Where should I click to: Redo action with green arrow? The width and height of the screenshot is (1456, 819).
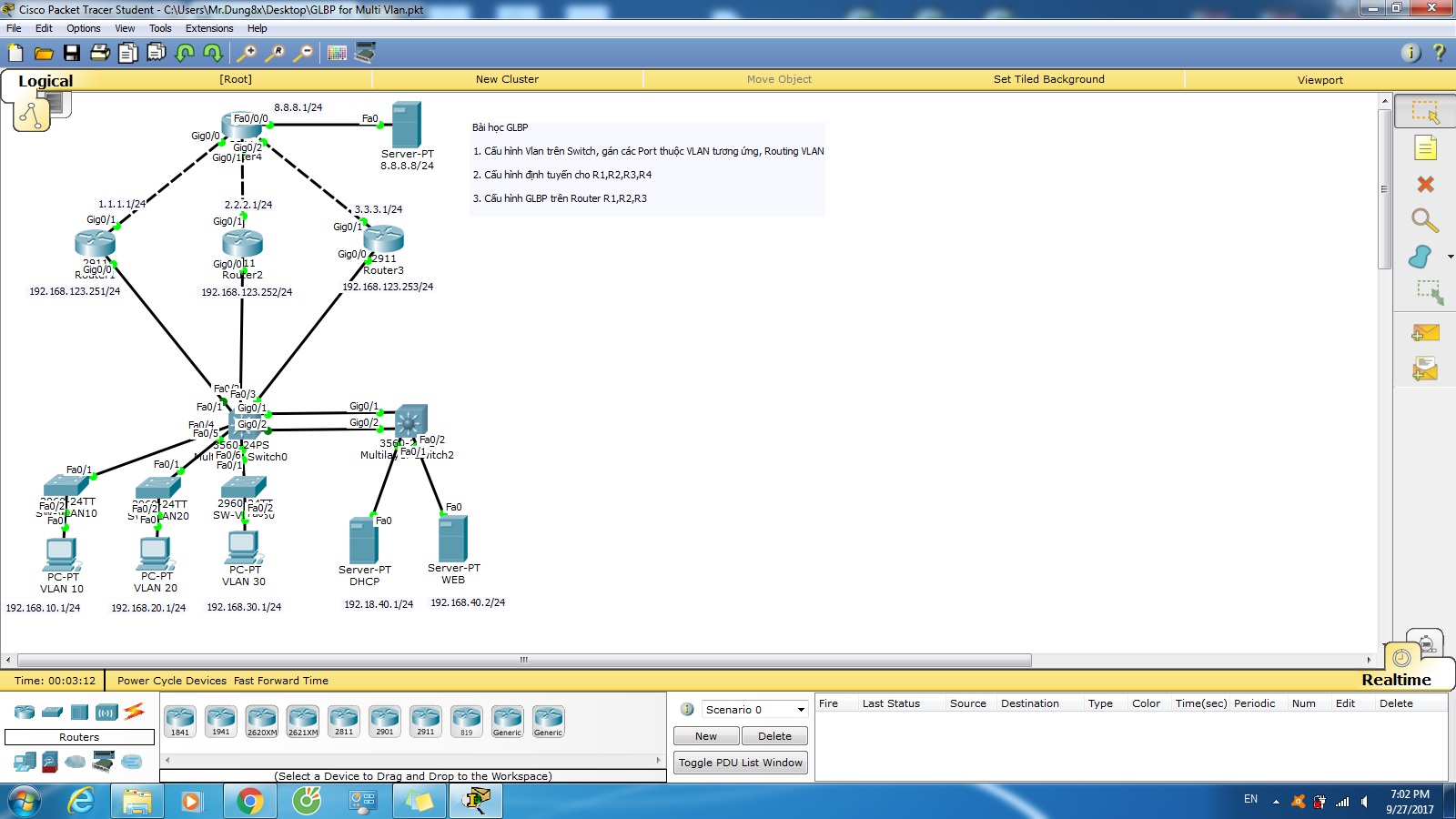coord(213,53)
